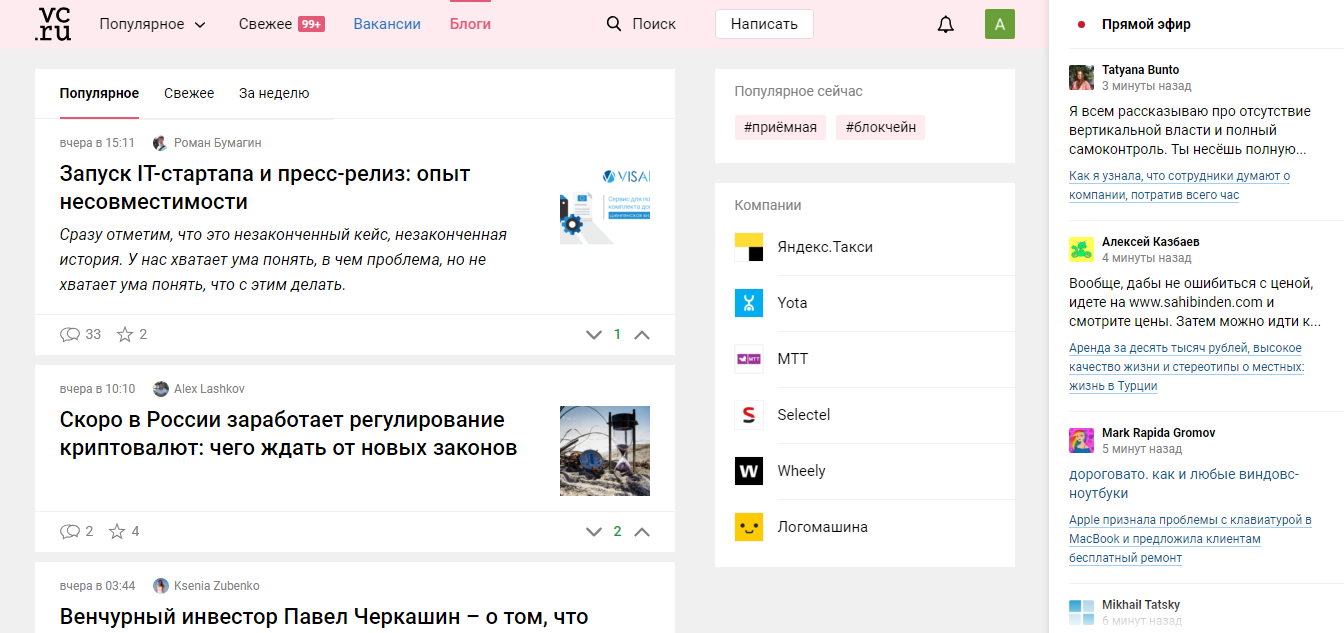This screenshot has width=1344, height=633.
Task: Click the #блокчейн hashtag
Action: (x=879, y=127)
